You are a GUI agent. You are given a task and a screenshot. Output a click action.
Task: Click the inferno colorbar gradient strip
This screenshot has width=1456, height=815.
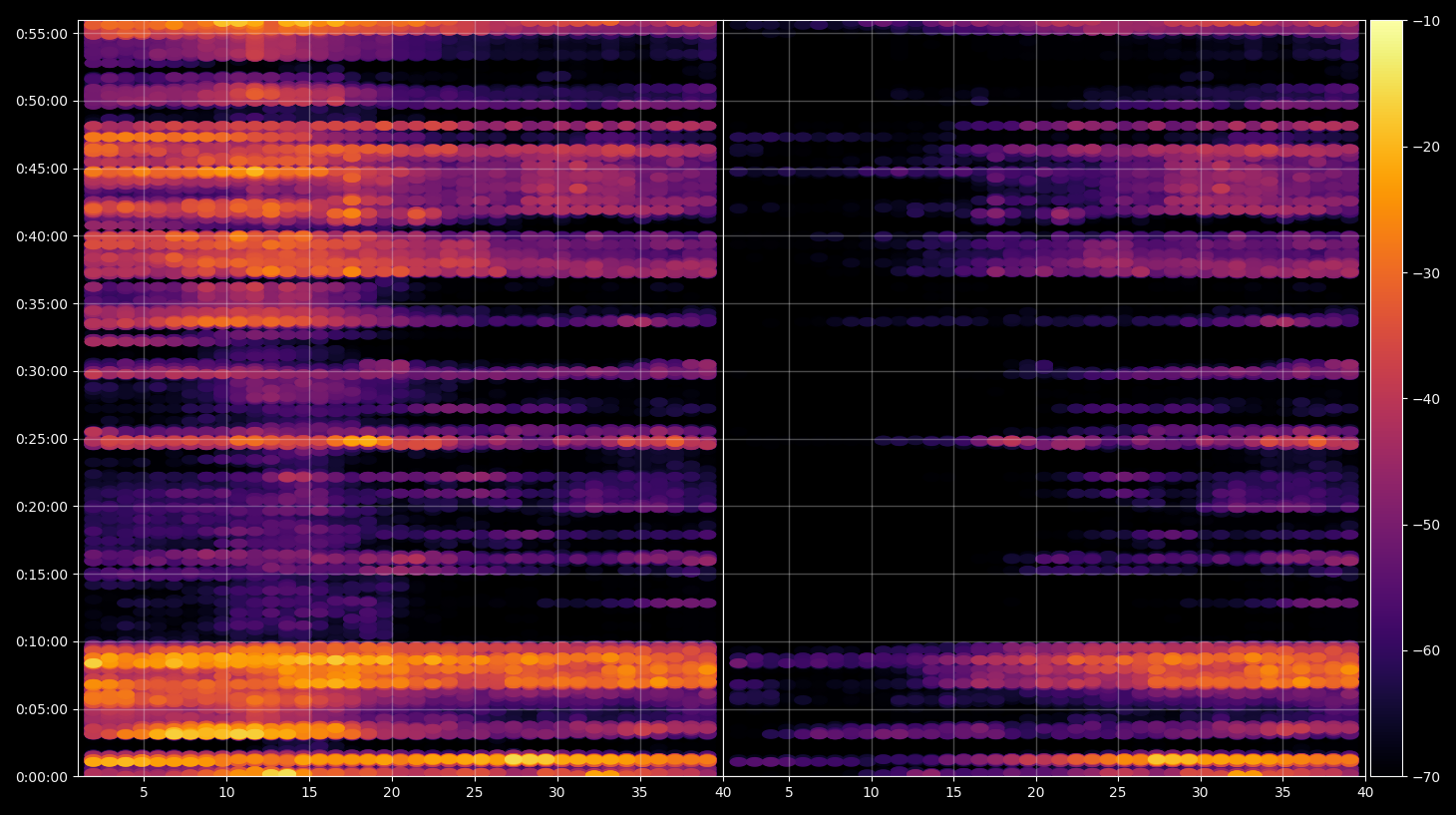click(1386, 398)
